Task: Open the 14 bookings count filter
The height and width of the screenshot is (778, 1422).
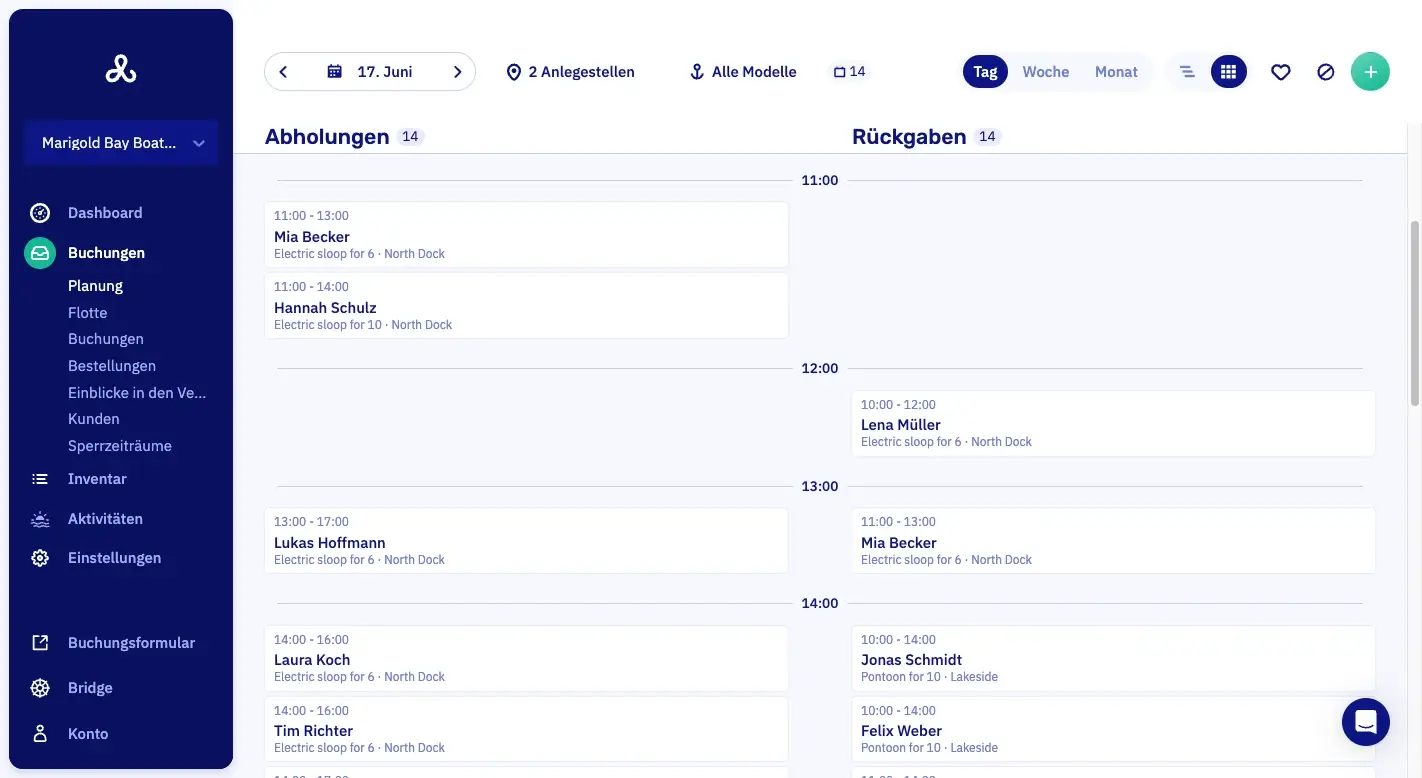Action: pos(849,72)
